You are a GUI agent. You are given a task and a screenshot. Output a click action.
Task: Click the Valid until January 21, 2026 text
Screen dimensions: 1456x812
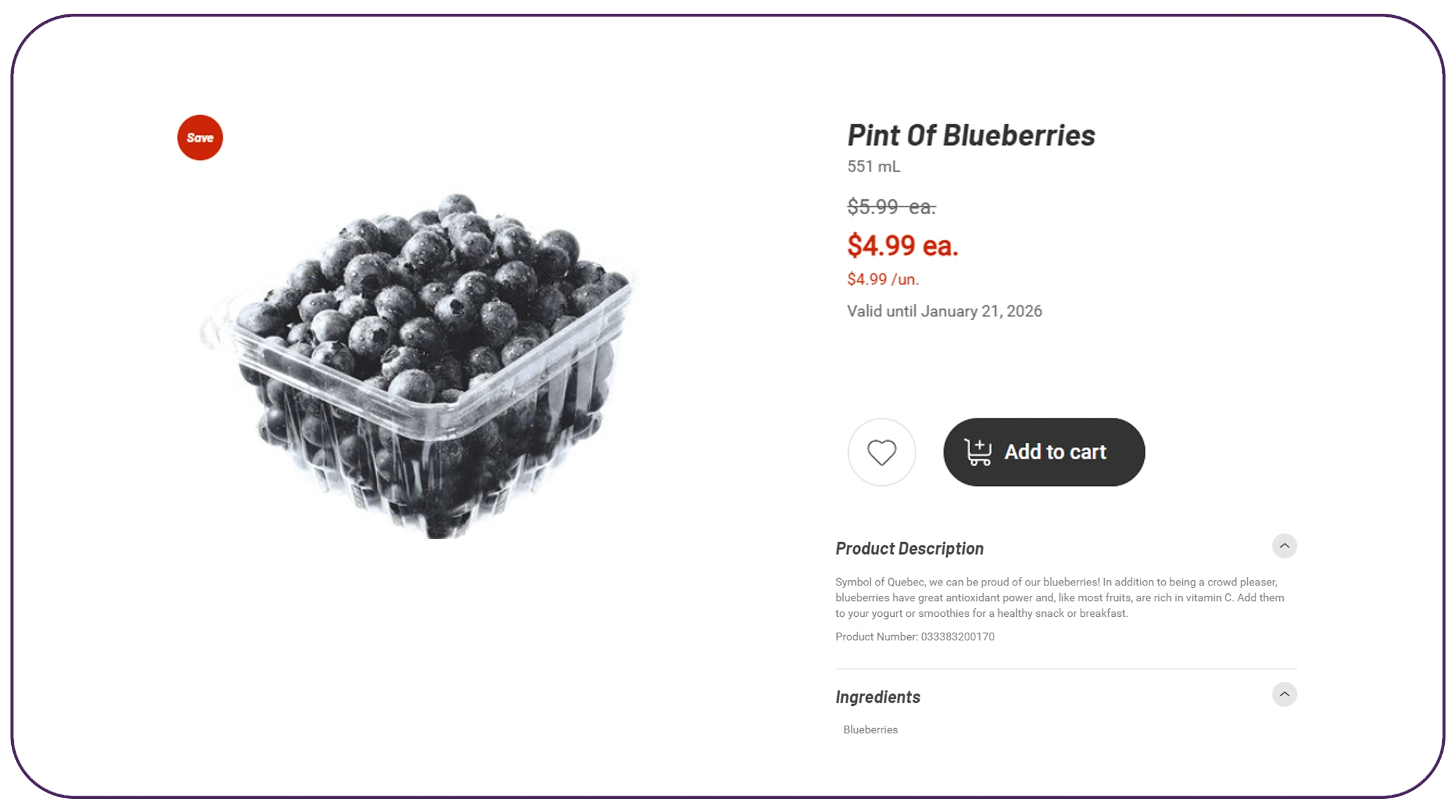tap(944, 312)
